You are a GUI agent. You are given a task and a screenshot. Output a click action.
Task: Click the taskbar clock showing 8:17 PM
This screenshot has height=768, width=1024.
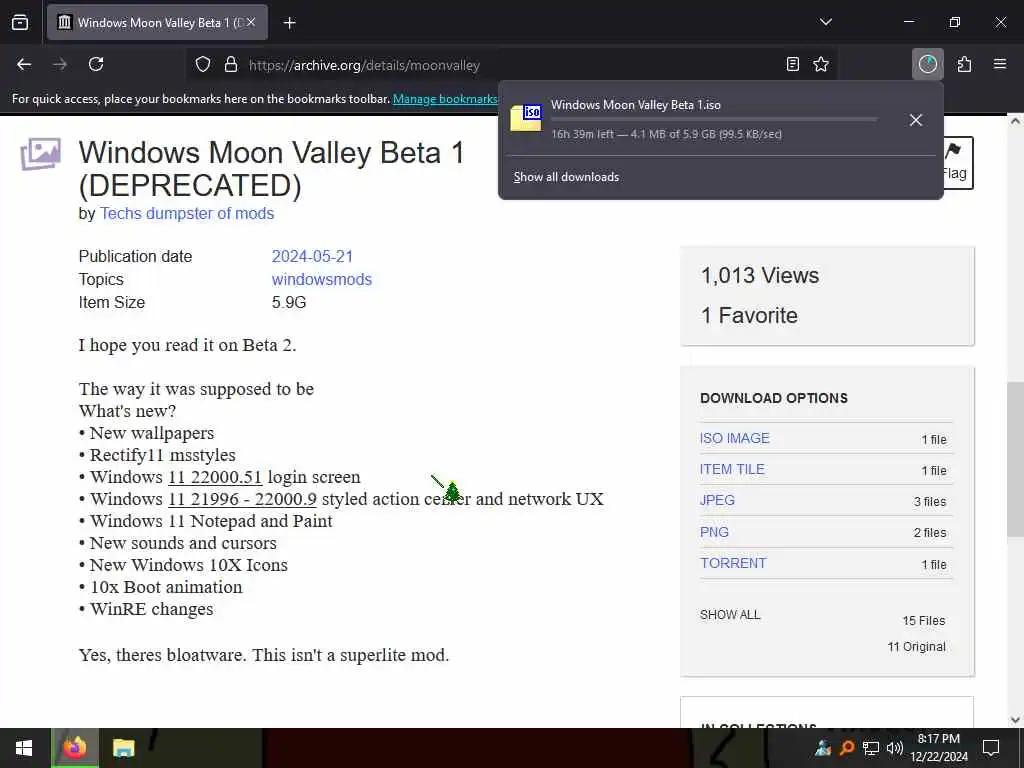tap(939, 748)
